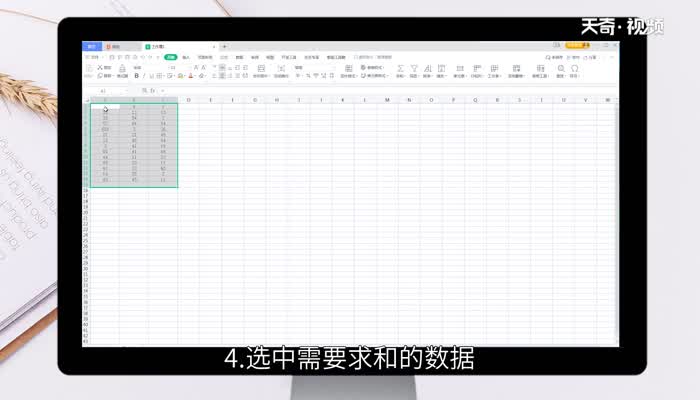Click the Auto Wrap (自动换行) icon
The height and width of the screenshot is (400, 700).
coord(281,68)
